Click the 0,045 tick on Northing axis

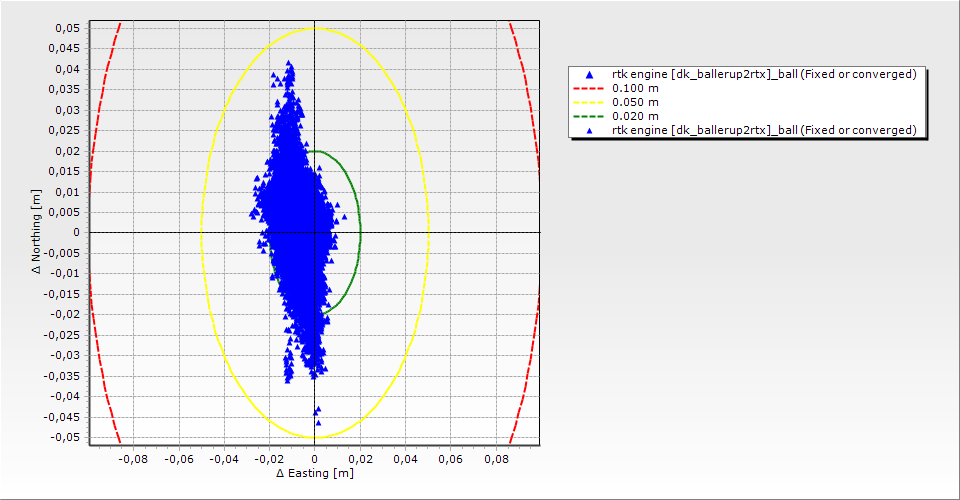pos(64,48)
